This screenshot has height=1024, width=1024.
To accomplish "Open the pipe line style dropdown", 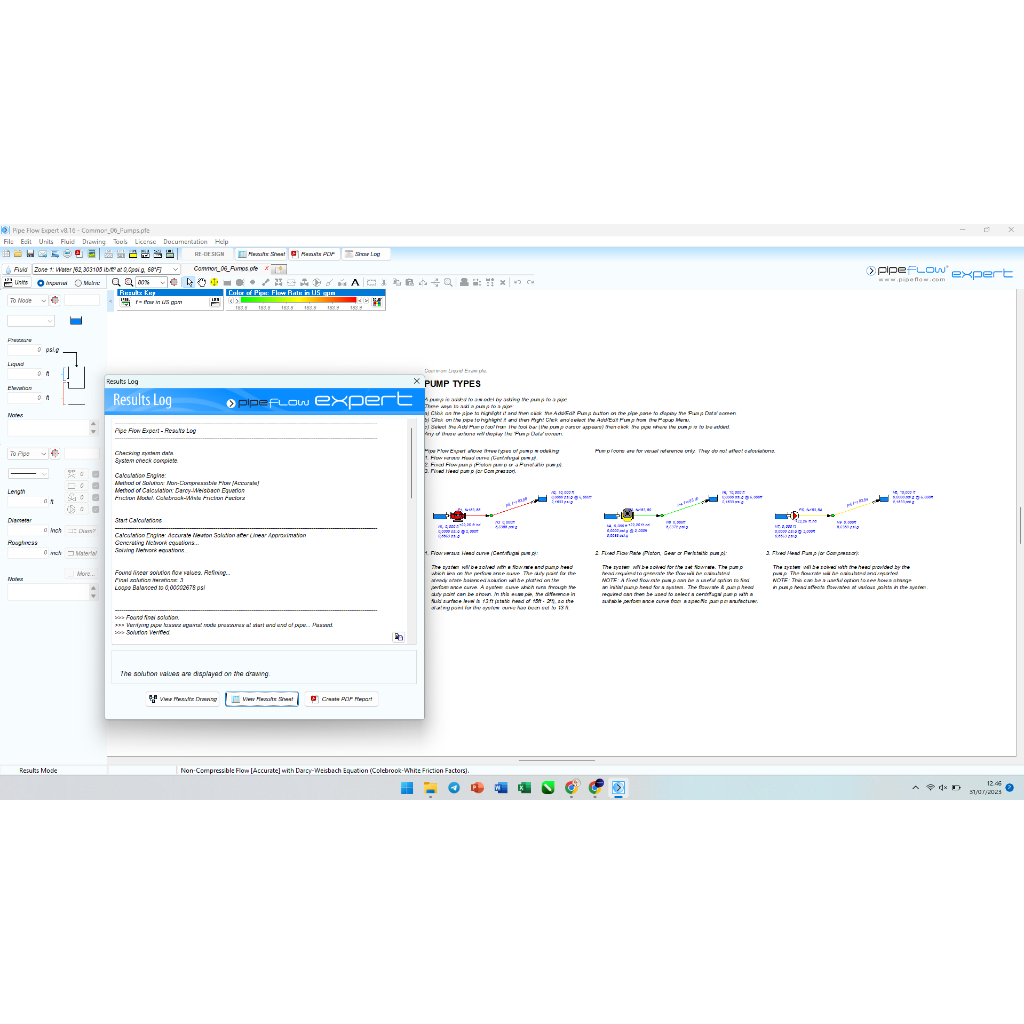I will [28, 473].
